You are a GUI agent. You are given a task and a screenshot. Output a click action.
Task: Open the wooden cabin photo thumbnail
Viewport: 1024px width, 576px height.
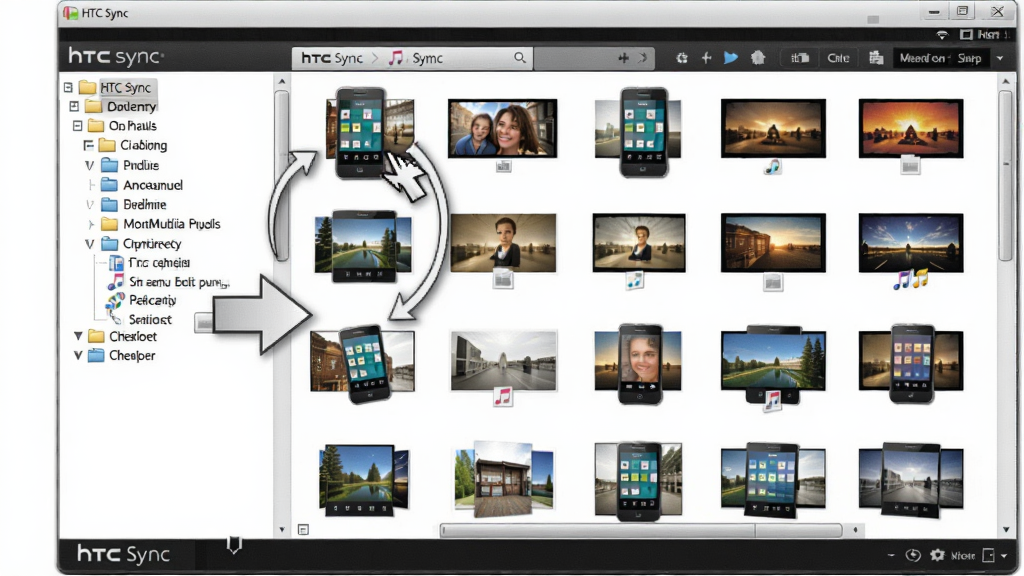click(504, 479)
